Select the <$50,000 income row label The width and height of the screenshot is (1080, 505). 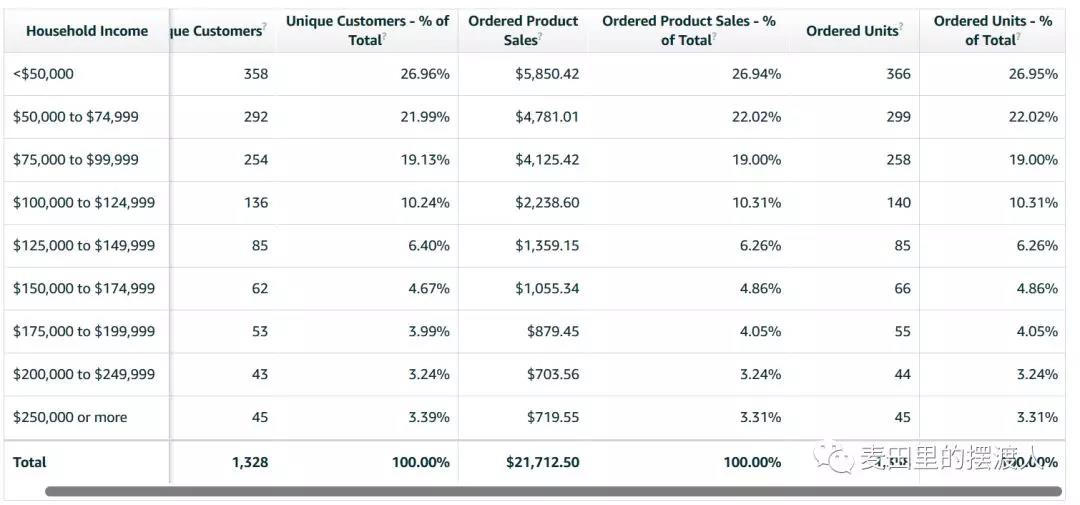click(43, 74)
